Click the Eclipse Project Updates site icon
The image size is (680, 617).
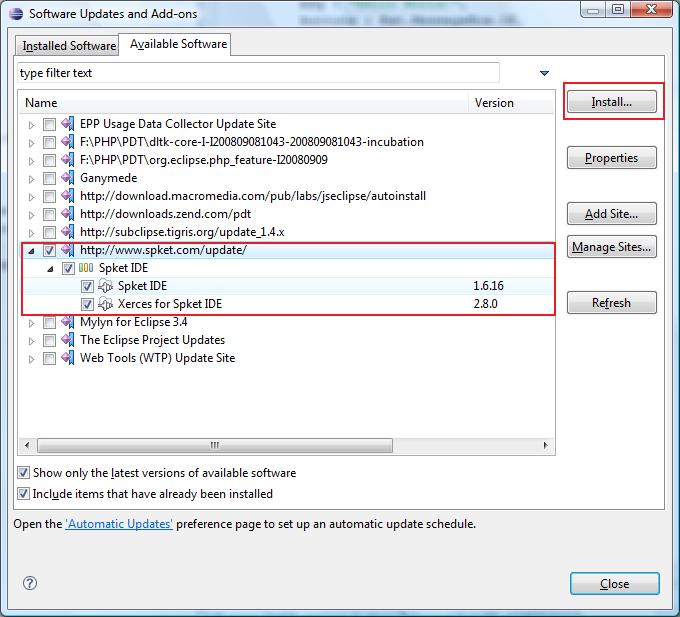(68, 340)
